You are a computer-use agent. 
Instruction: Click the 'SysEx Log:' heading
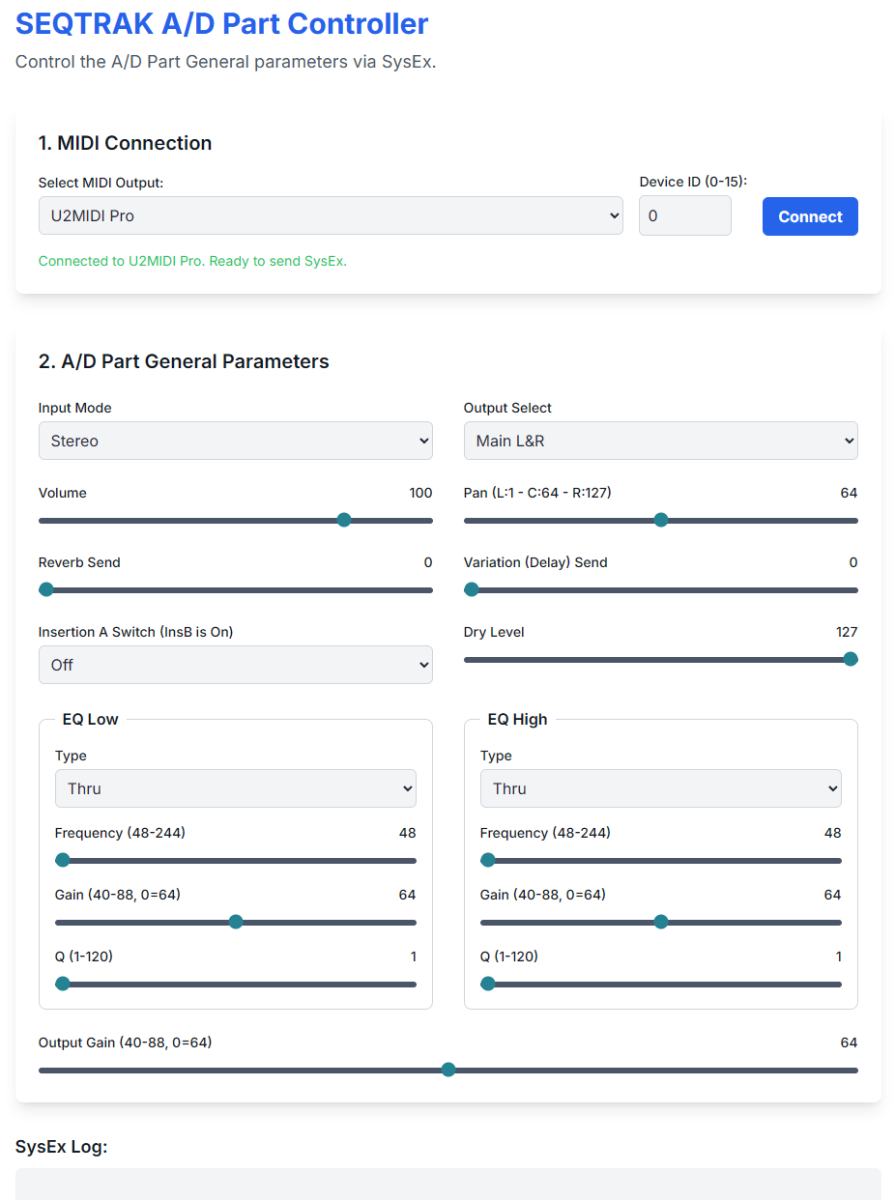61,1147
